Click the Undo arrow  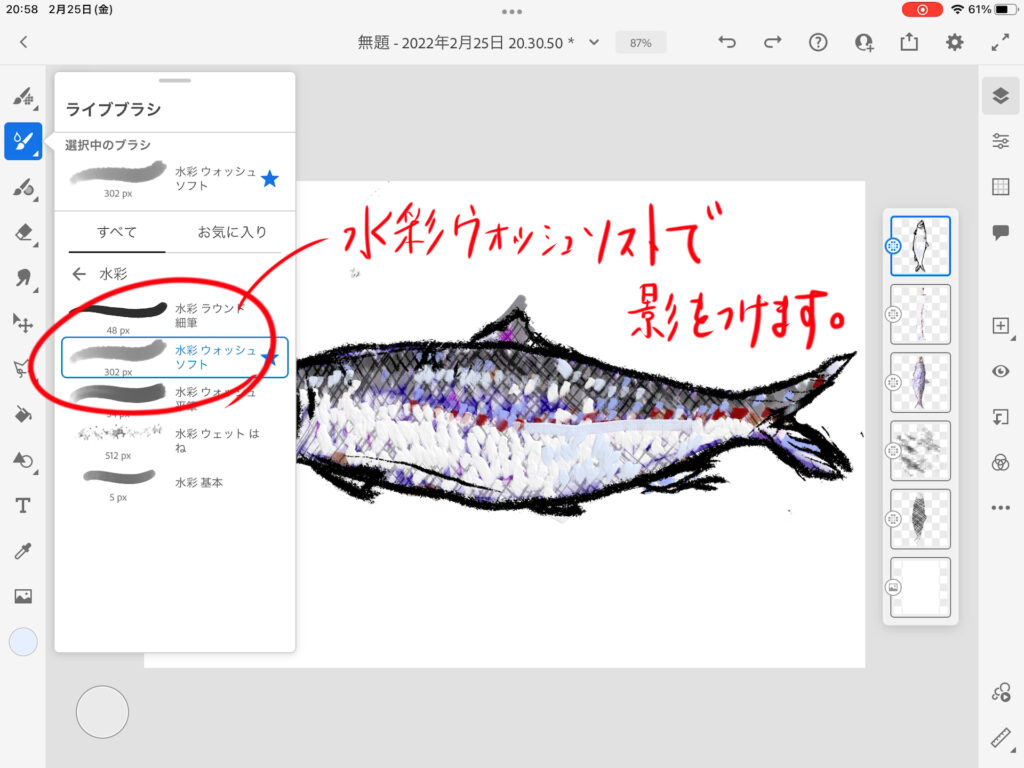tap(727, 42)
